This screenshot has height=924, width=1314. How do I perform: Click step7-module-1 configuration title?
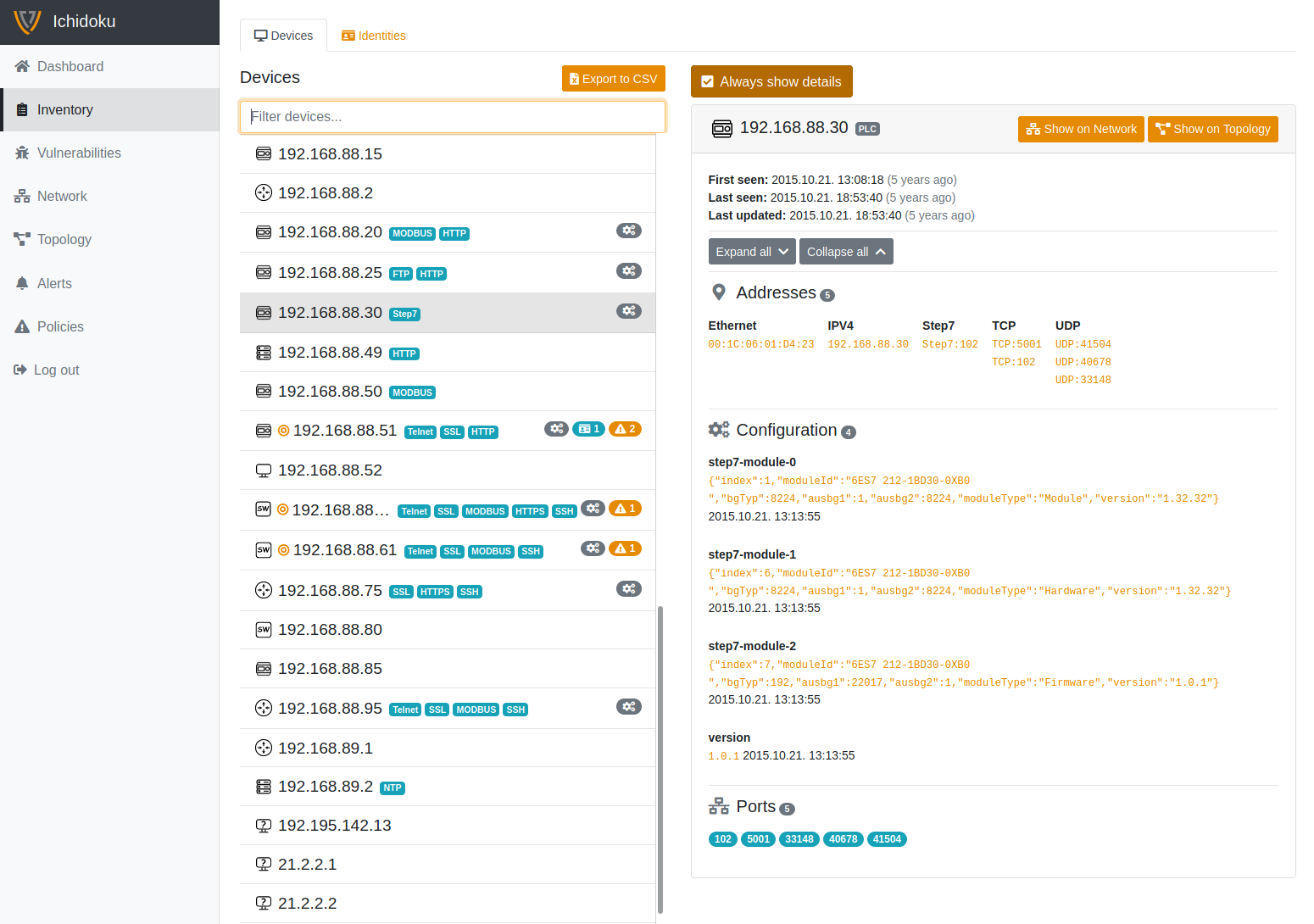pyautogui.click(x=753, y=554)
